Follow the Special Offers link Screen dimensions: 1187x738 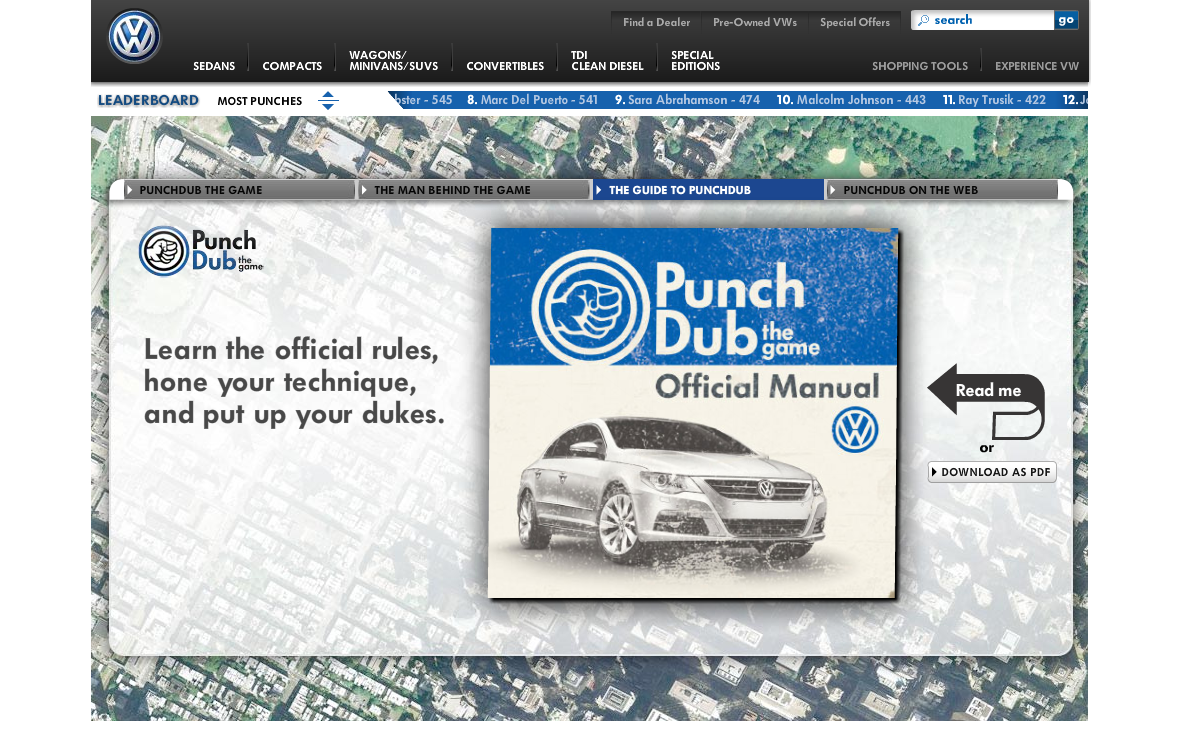[x=855, y=22]
